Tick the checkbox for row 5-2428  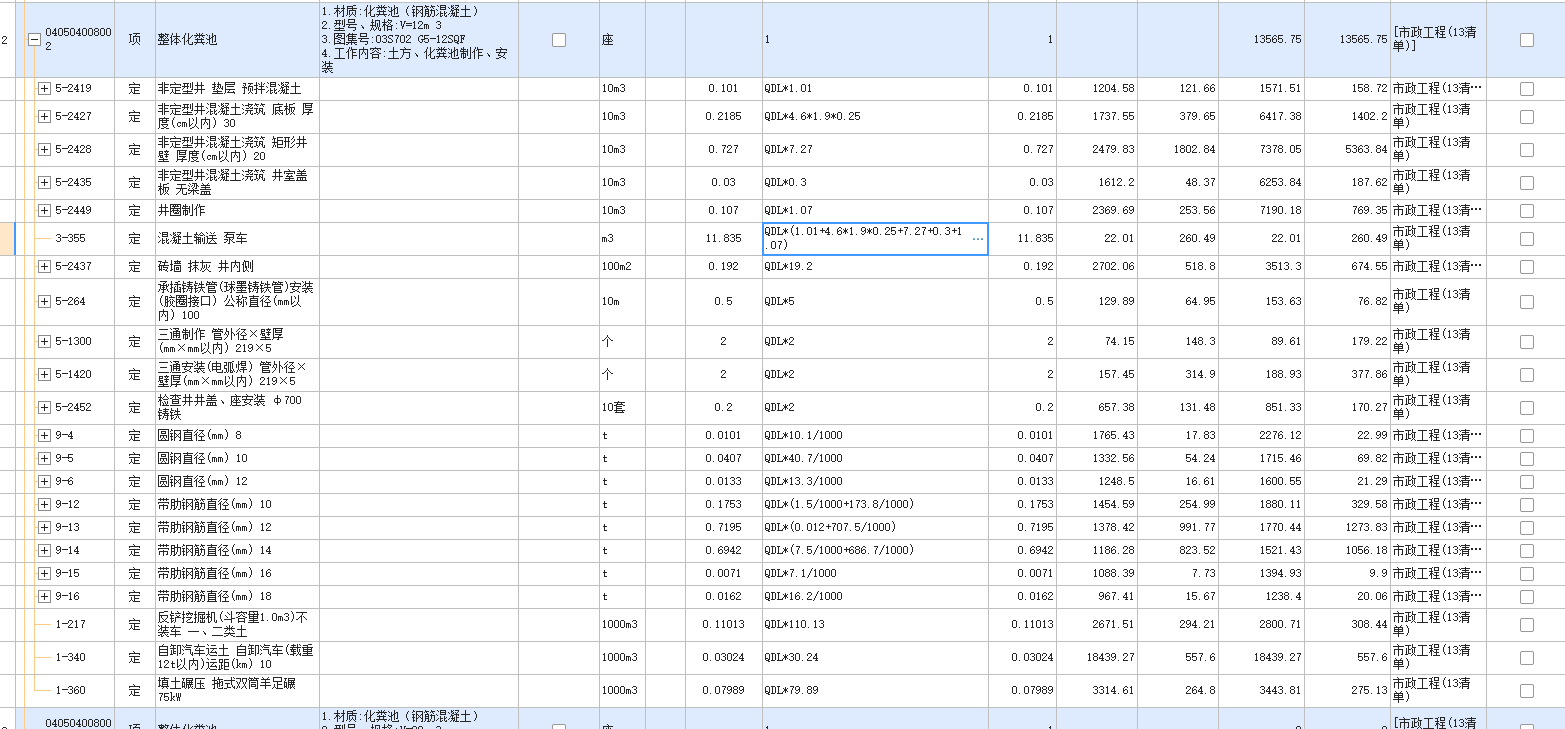click(1526, 150)
